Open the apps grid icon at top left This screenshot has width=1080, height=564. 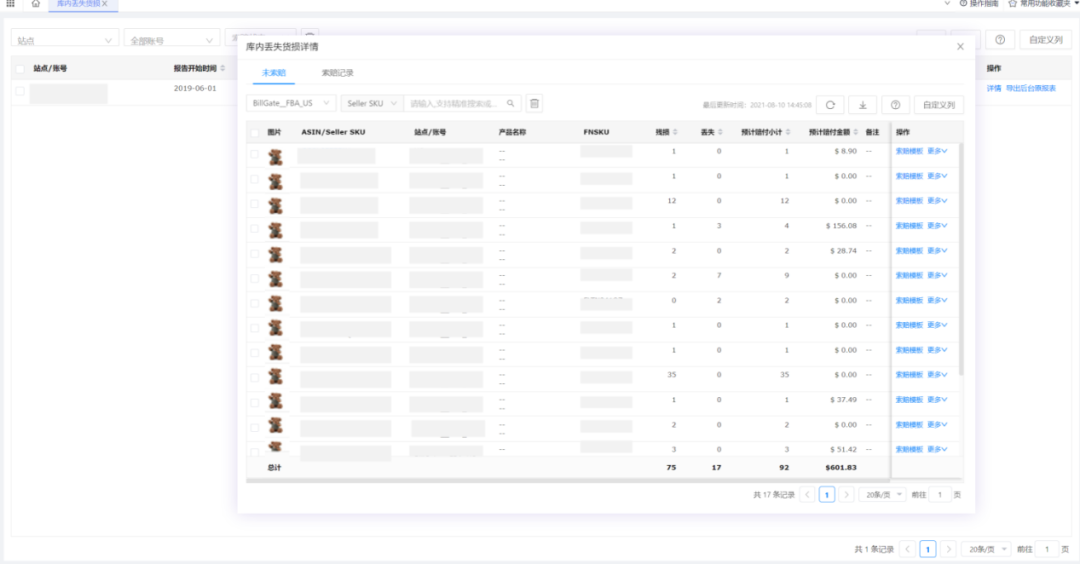(10, 5)
